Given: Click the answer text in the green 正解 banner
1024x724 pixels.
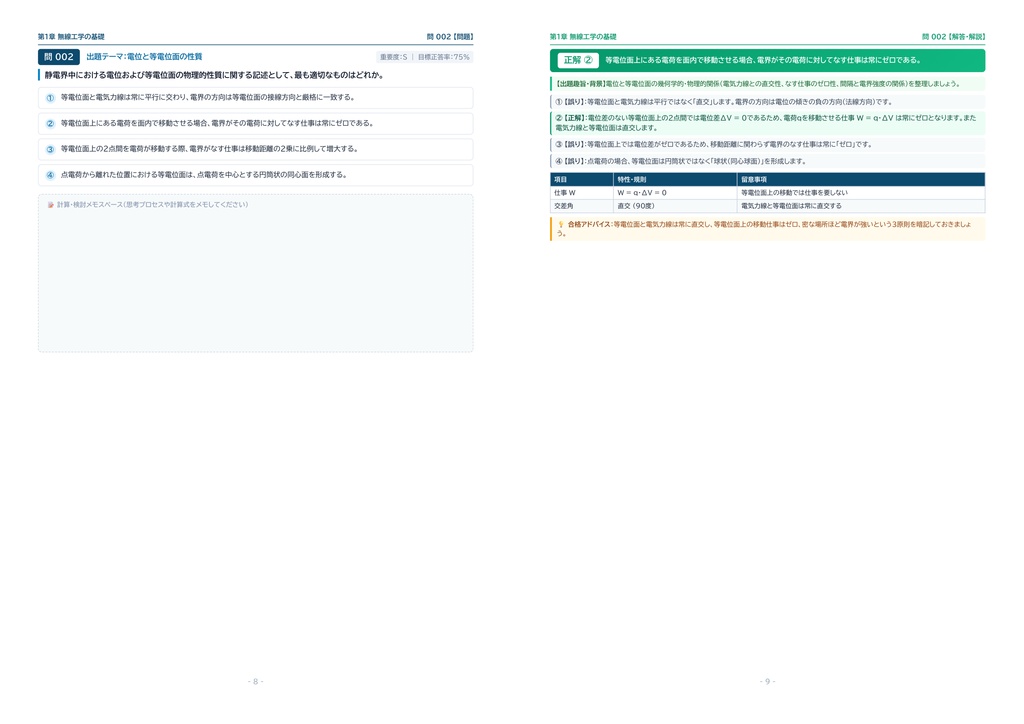Looking at the screenshot, I should point(763,60).
